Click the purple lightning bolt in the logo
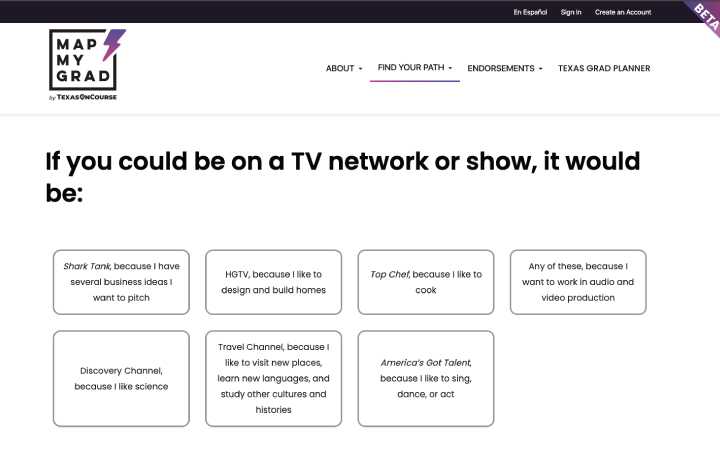The height and width of the screenshot is (460, 720). click(114, 45)
